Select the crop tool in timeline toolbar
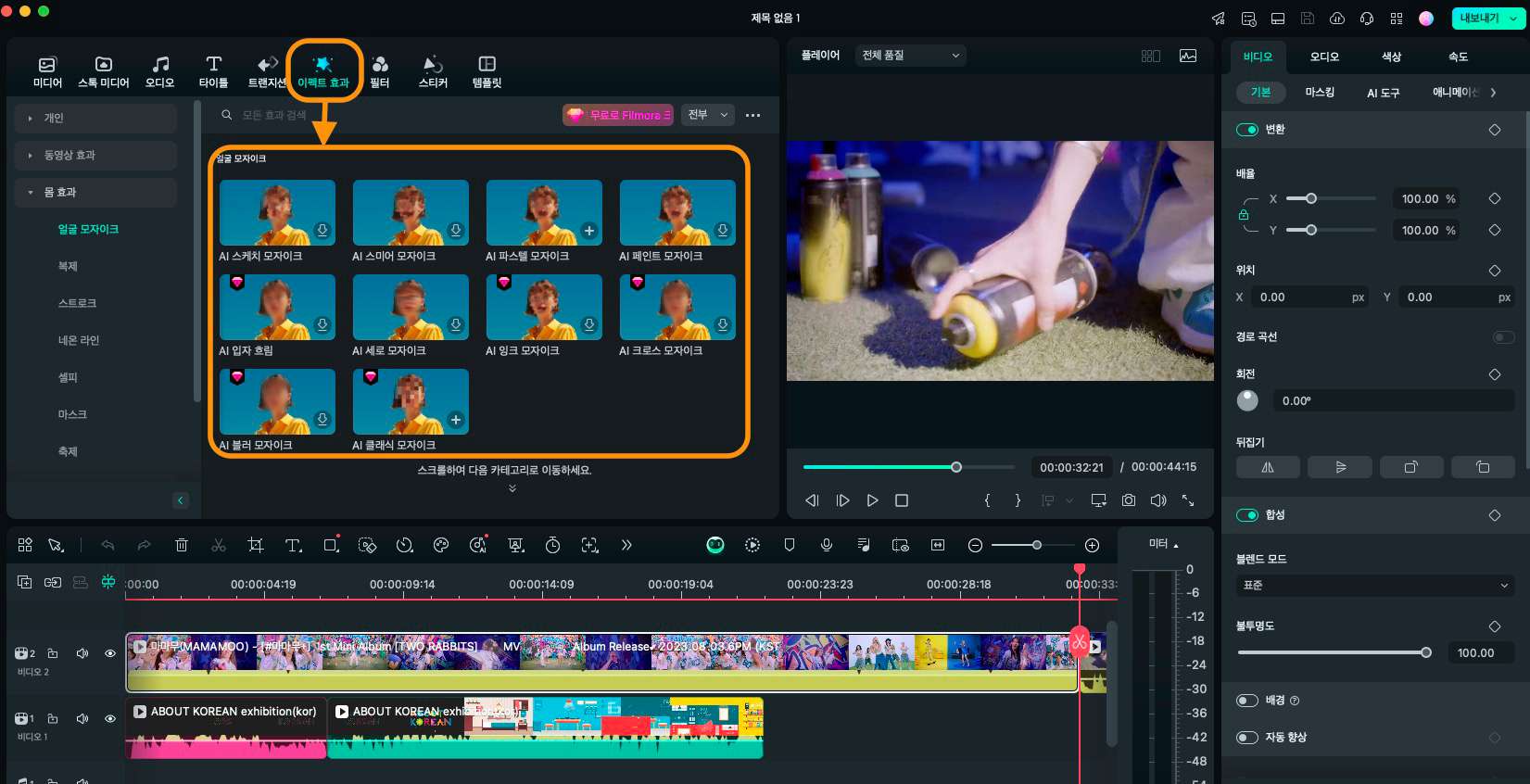 pyautogui.click(x=256, y=545)
